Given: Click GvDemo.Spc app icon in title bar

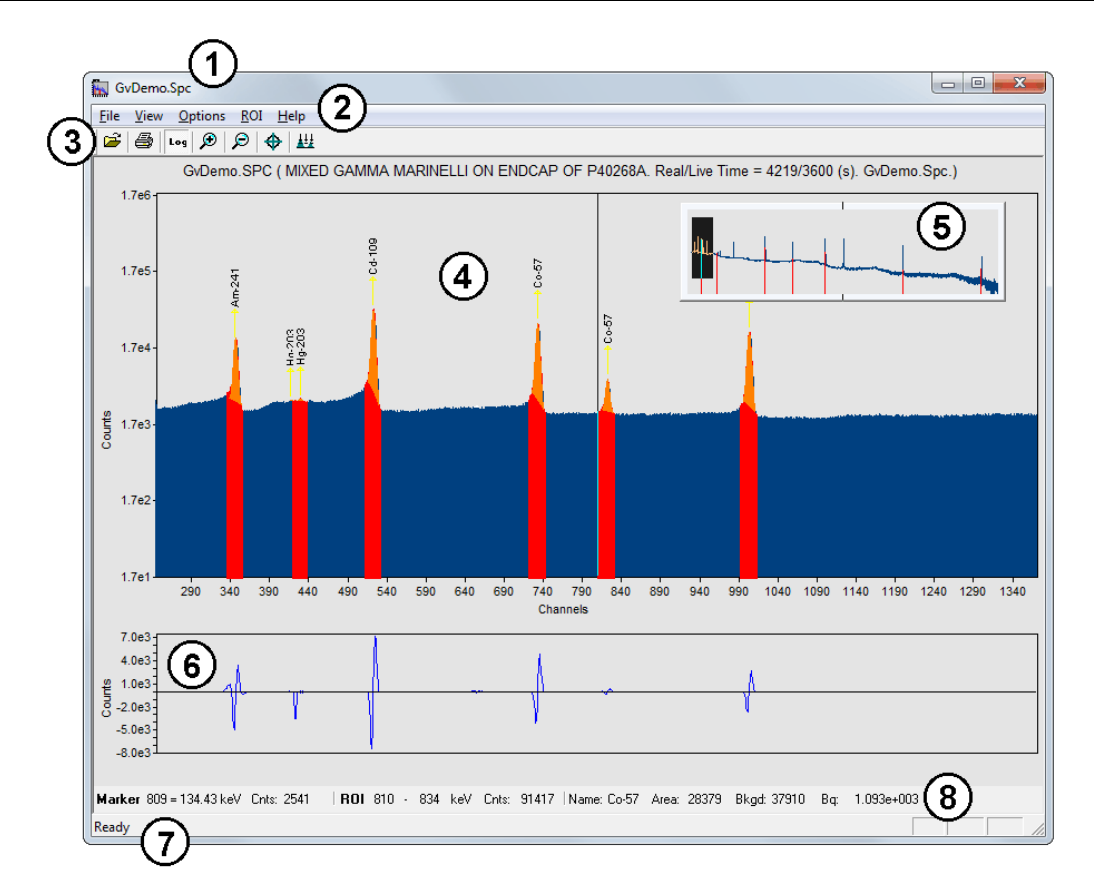Looking at the screenshot, I should coord(100,88).
